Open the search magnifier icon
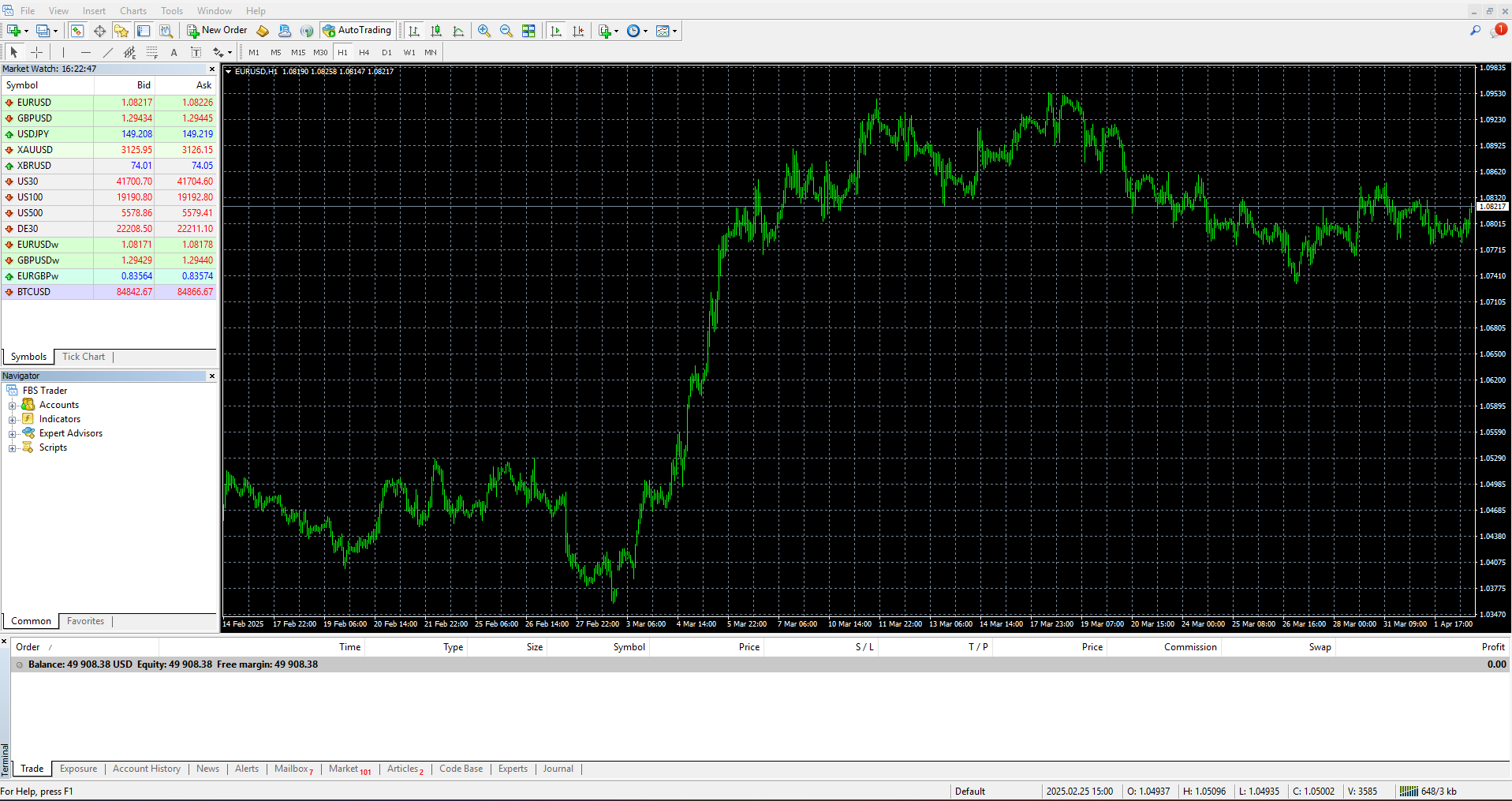Viewport: 1512px width, 801px height. (x=1475, y=31)
